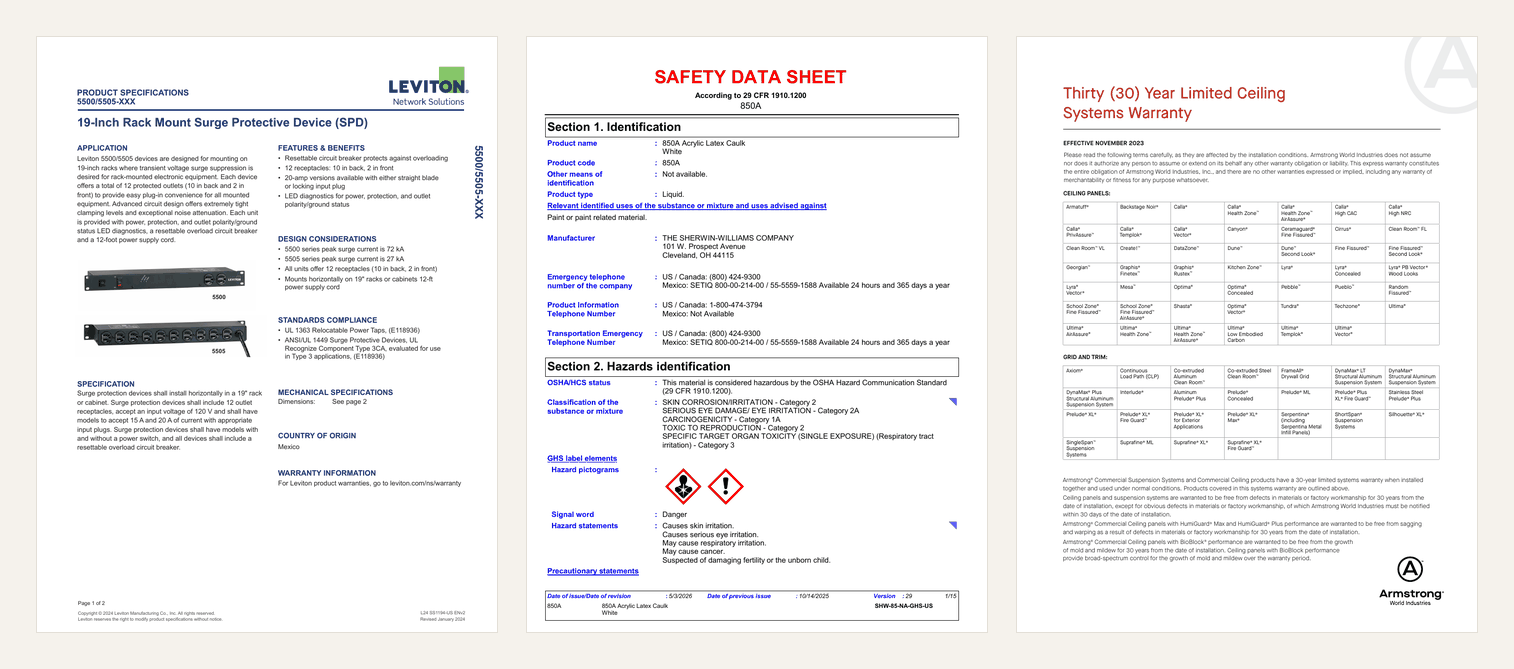Image resolution: width=1514 pixels, height=669 pixels.
Task: Click the Relevant identified uses underlined heading
Action: [x=687, y=206]
